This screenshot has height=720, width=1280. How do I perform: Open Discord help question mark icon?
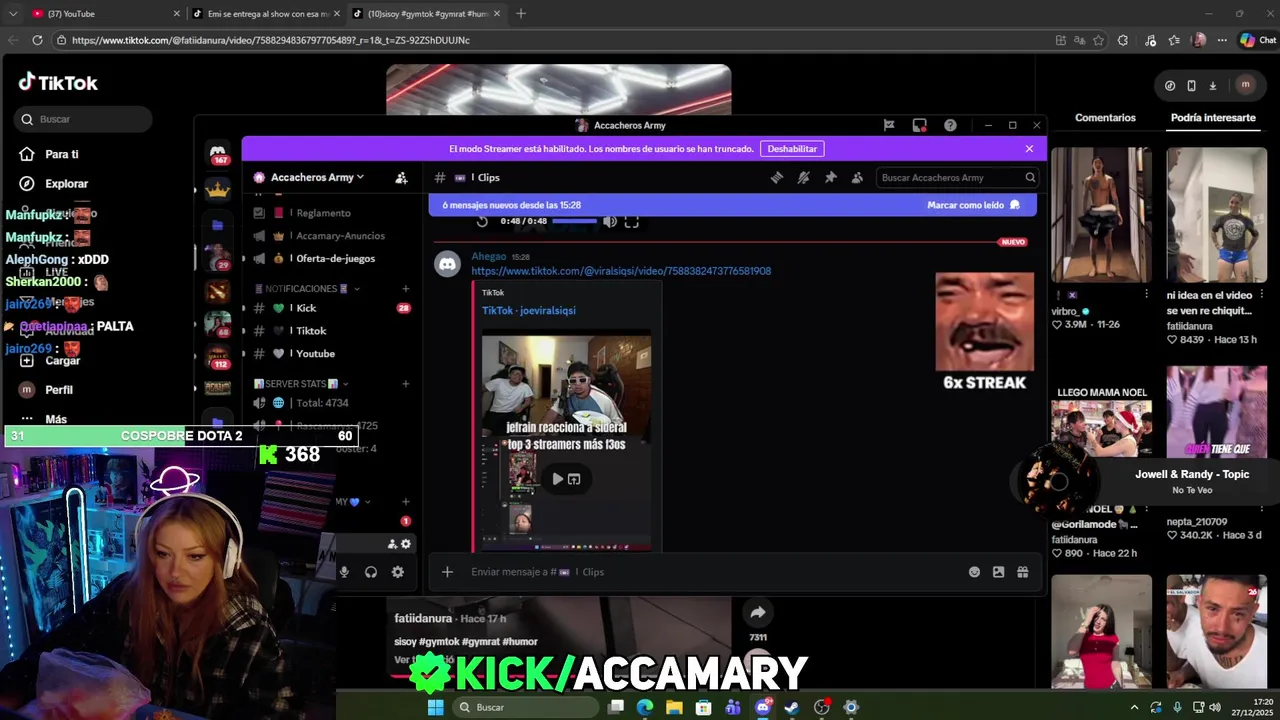click(950, 125)
